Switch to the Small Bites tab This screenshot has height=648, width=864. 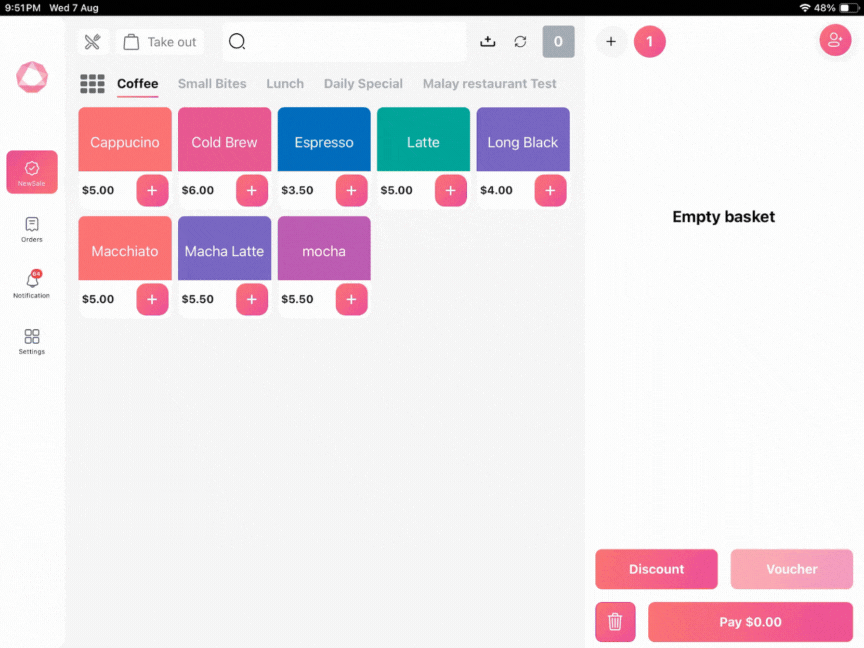(x=212, y=84)
